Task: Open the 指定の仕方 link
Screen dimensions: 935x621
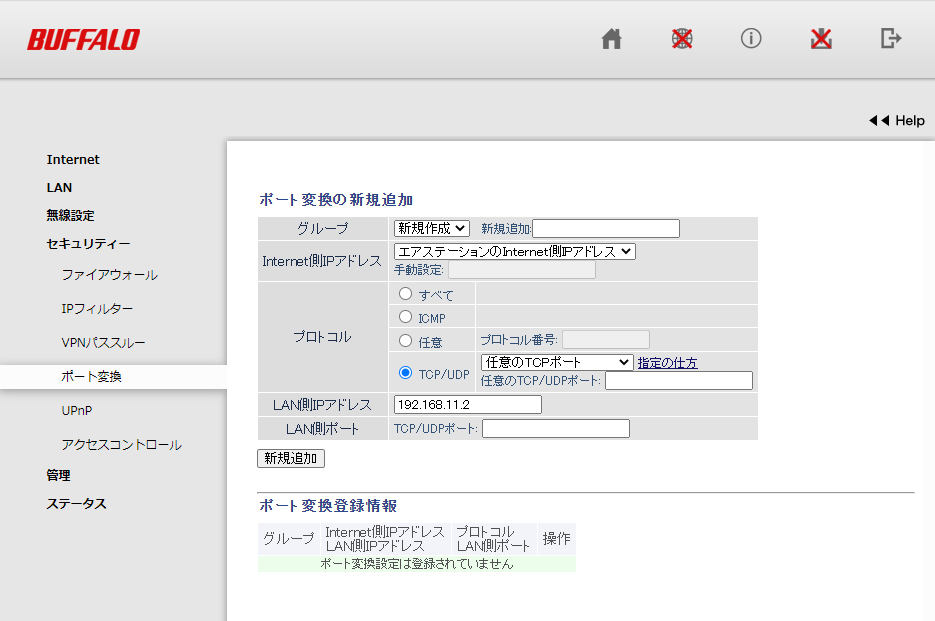Action: [x=667, y=363]
